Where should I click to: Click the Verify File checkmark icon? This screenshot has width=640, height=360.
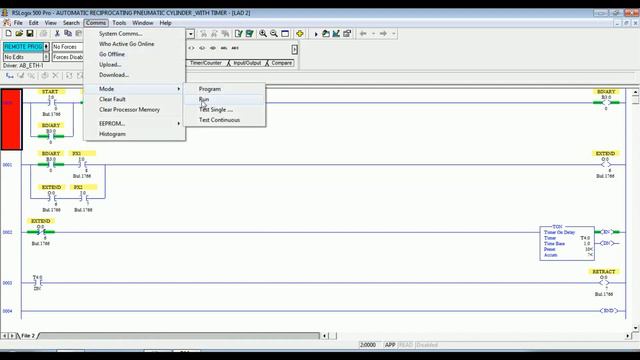[238, 33]
